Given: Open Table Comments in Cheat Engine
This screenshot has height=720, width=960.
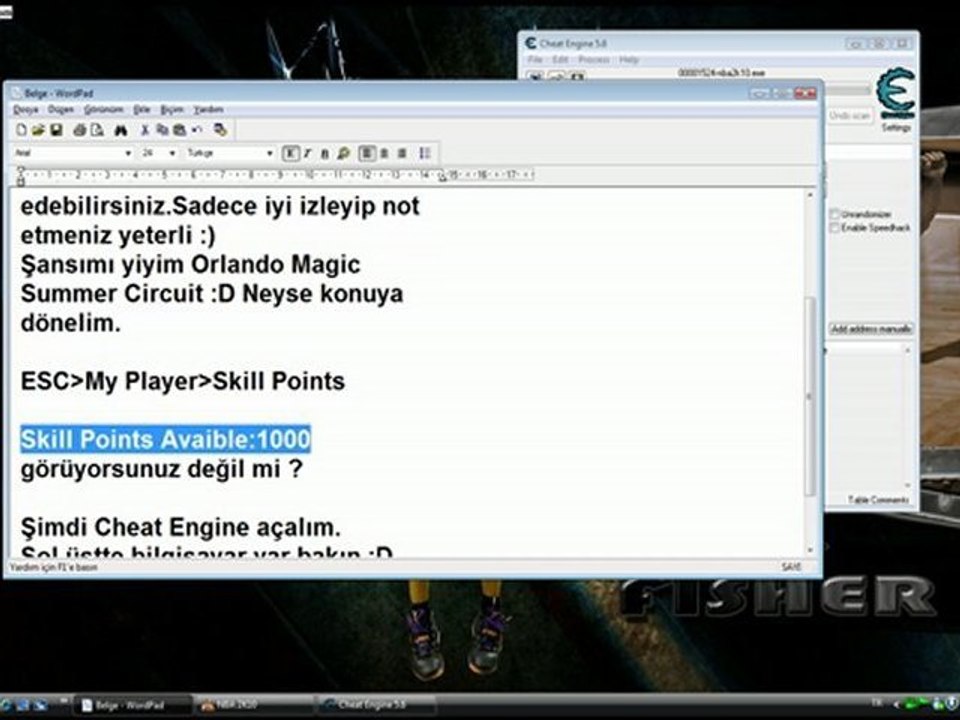Looking at the screenshot, I should pyautogui.click(x=878, y=500).
